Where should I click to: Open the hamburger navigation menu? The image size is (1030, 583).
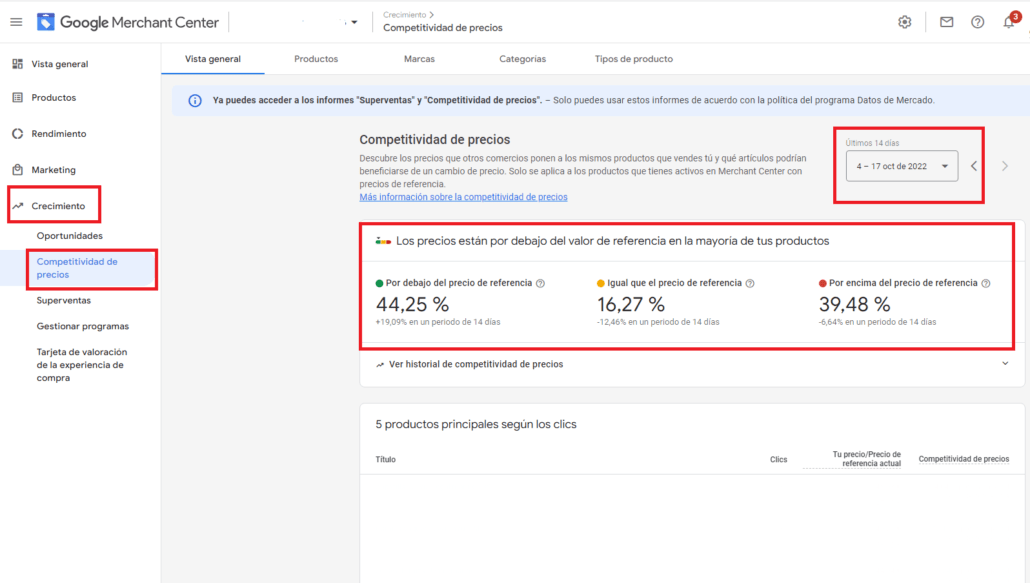[x=16, y=22]
